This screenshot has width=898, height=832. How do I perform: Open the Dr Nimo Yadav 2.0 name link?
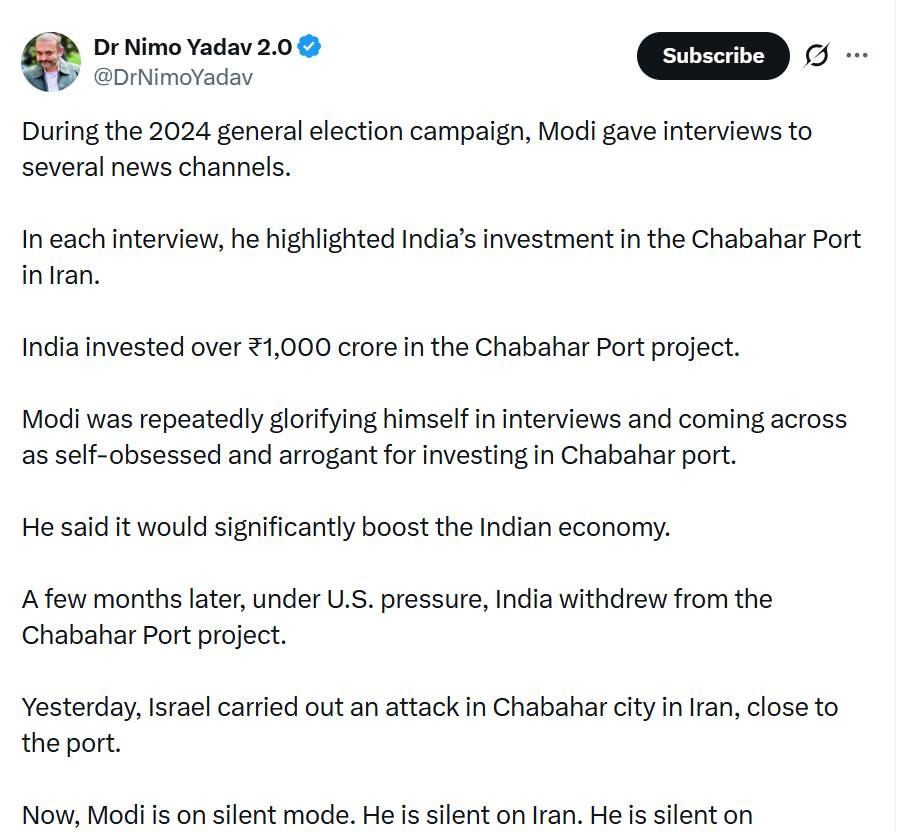[192, 46]
